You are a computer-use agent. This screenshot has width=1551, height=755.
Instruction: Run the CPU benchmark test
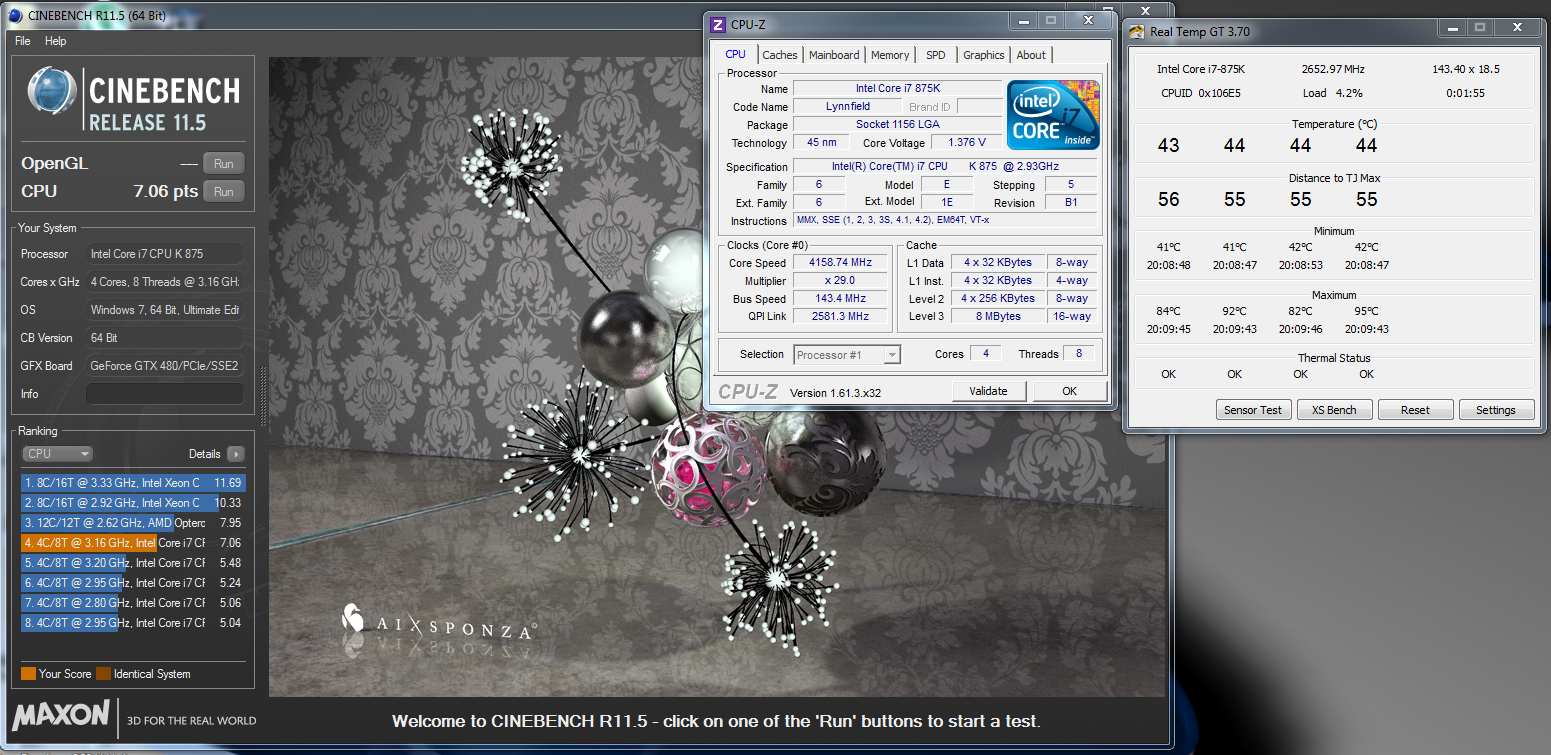pos(223,192)
